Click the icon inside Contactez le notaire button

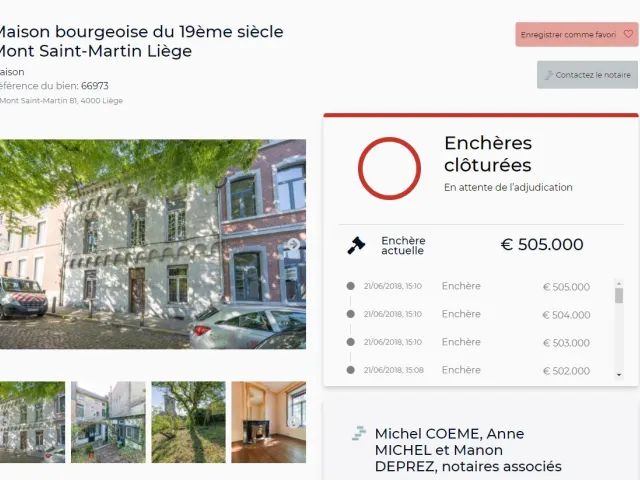(x=548, y=75)
